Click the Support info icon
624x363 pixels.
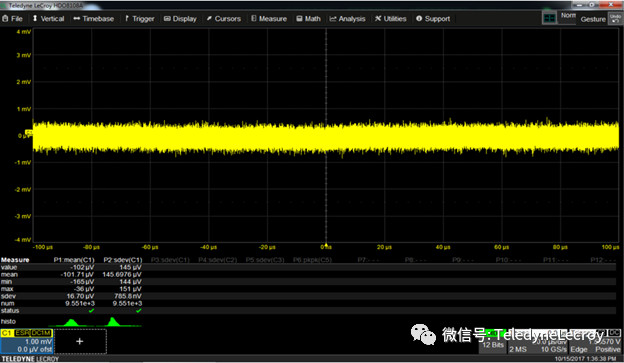pos(419,18)
